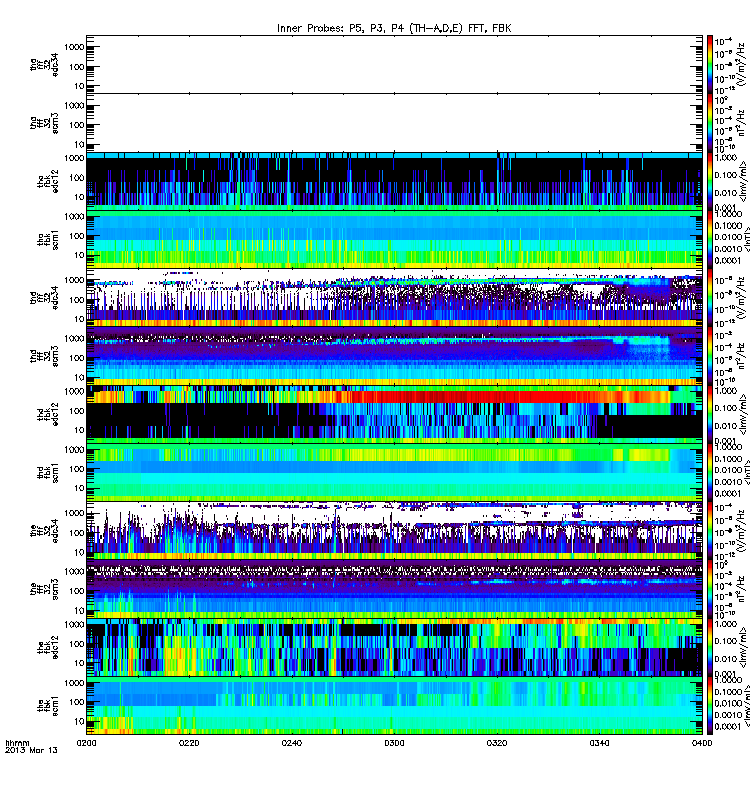Click the color bar beside tha fff edc34 panel
The height and width of the screenshot is (800, 750).
click(710, 64)
